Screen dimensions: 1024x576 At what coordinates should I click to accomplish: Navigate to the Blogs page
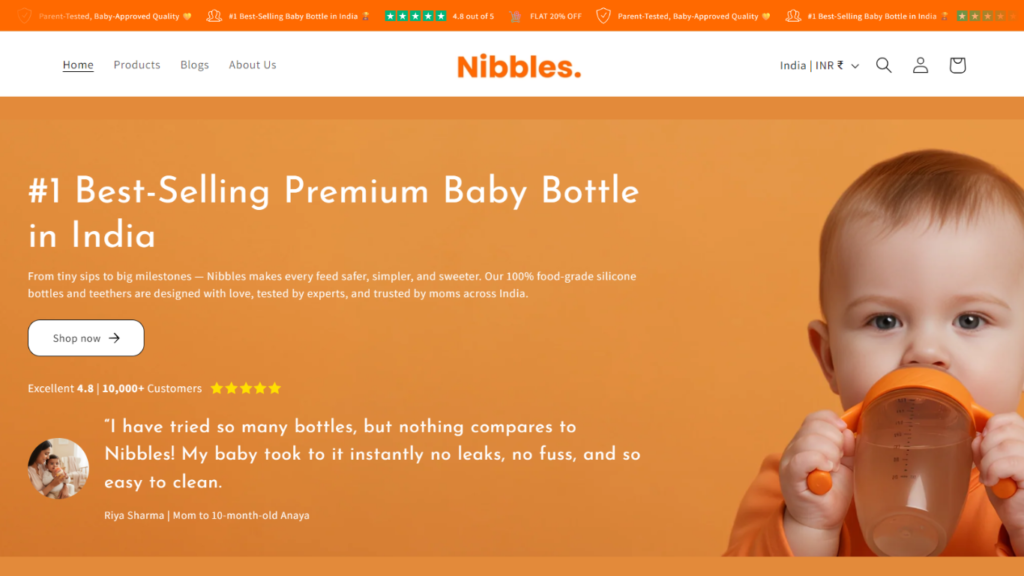pos(195,65)
